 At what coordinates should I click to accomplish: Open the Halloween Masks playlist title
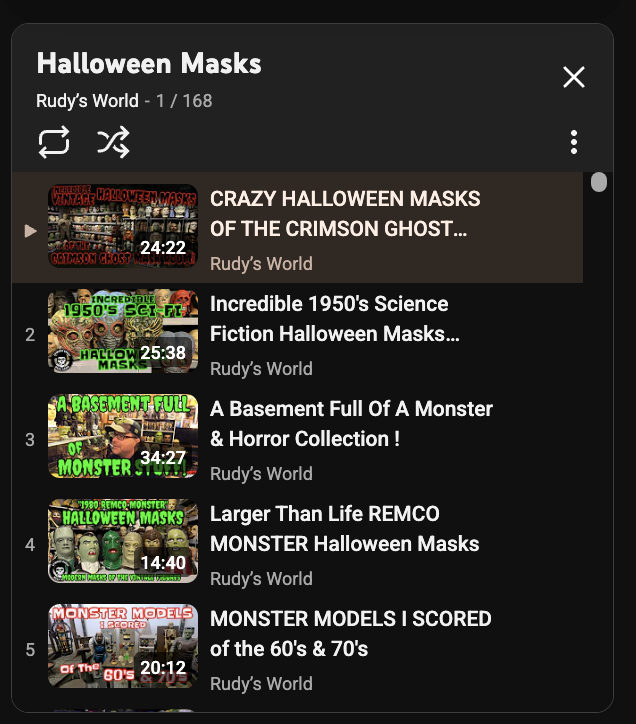(149, 63)
